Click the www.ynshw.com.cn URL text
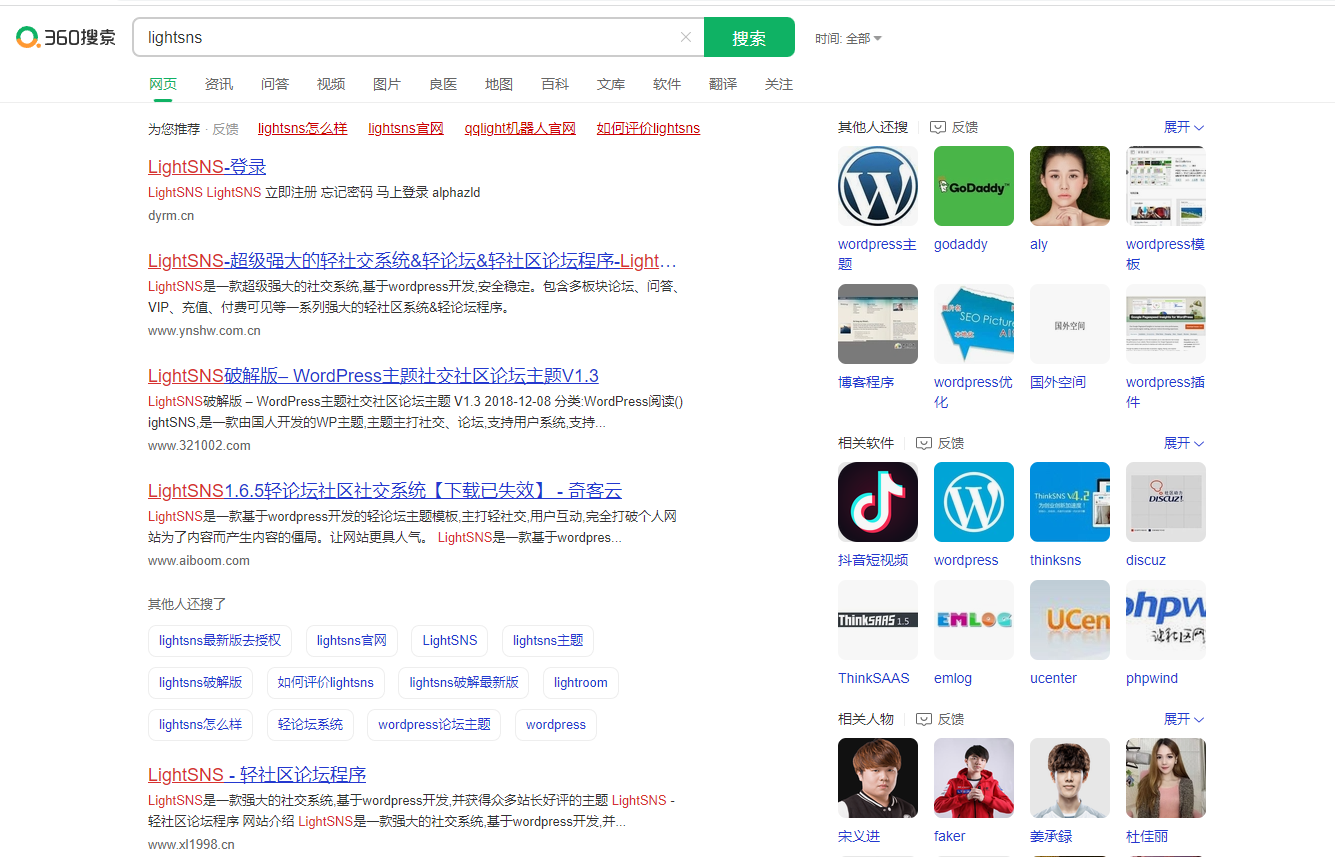1335x857 pixels. pyautogui.click(x=204, y=331)
